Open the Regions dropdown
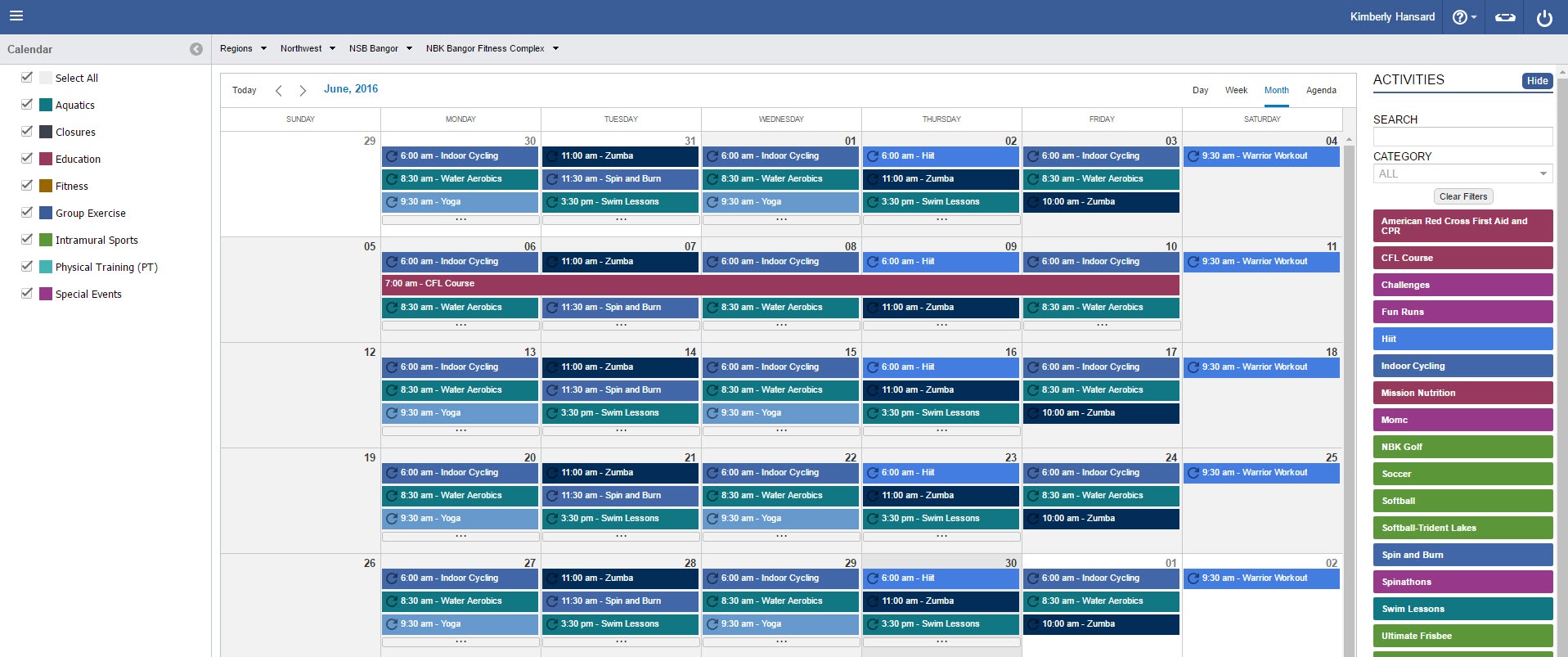Screen dimensions: 1568x657 click(243, 49)
